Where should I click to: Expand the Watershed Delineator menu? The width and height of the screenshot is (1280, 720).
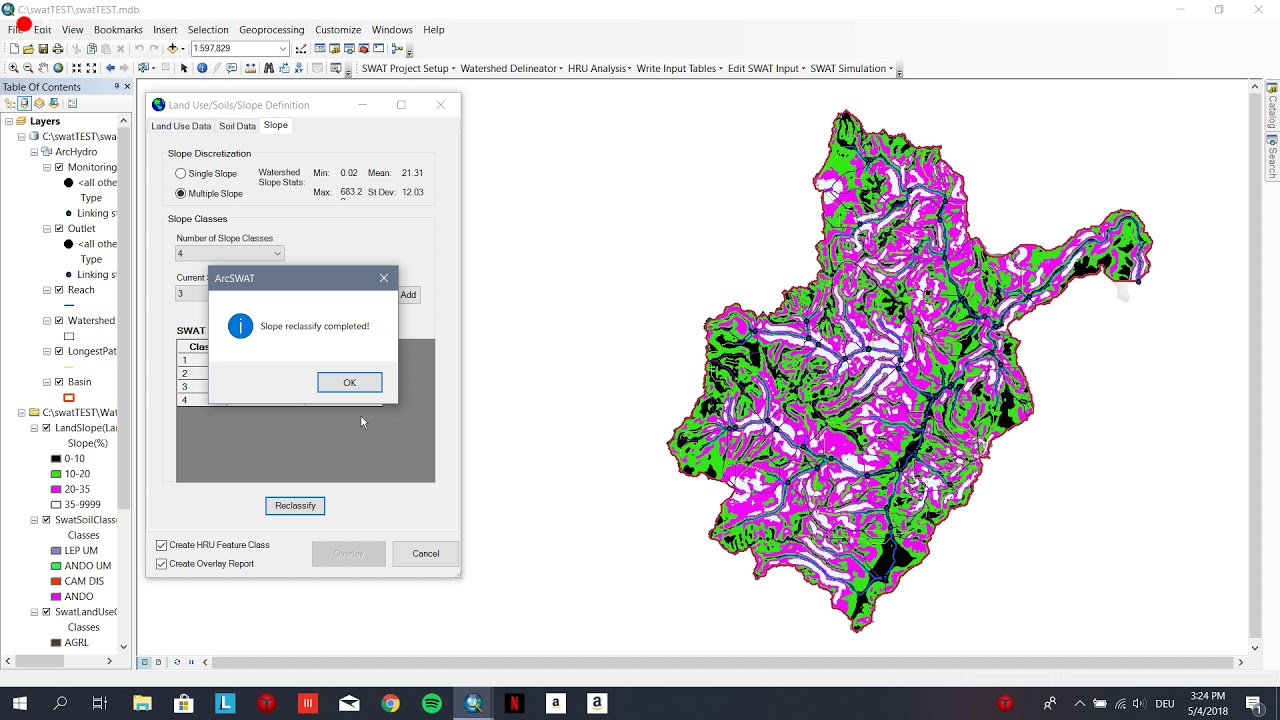[512, 68]
